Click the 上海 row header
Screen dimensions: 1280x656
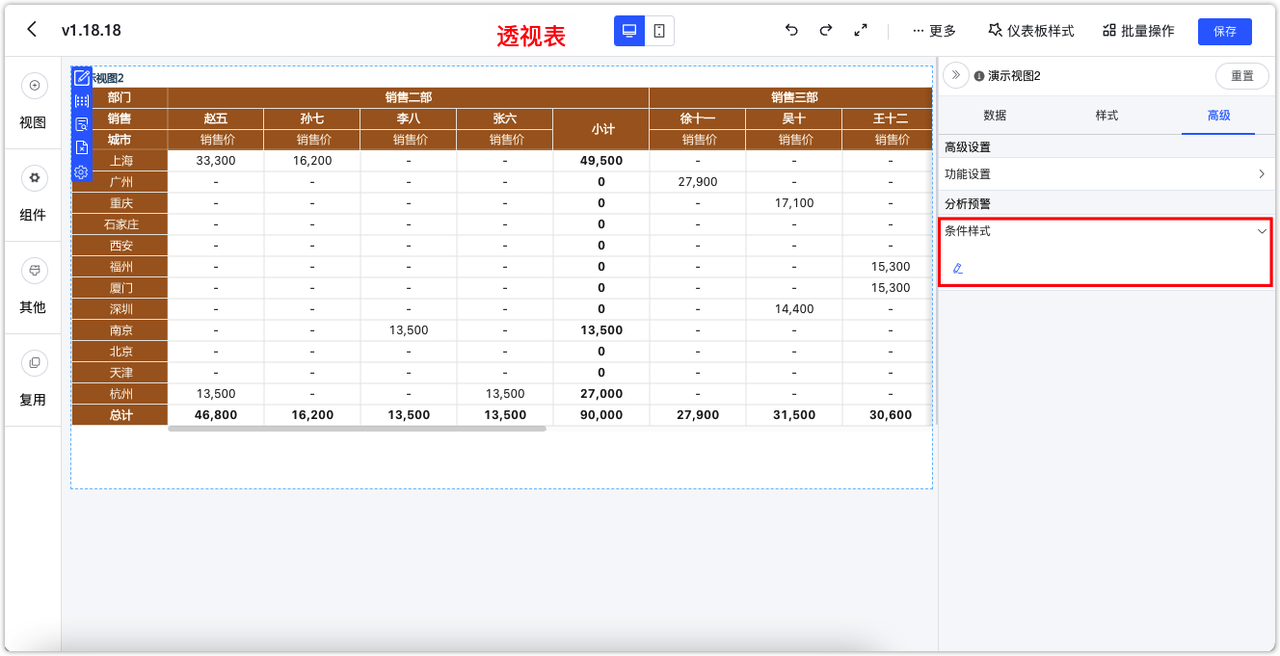pos(120,160)
